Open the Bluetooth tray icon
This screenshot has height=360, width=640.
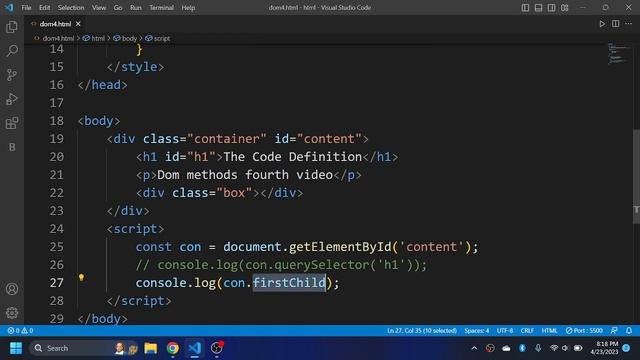coord(522,348)
